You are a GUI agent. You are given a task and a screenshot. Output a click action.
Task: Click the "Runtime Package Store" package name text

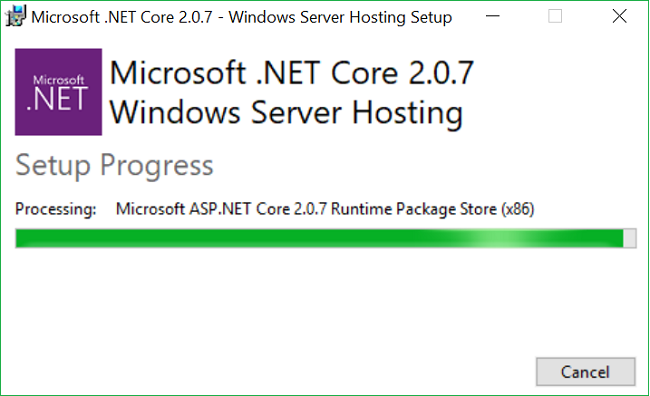(x=414, y=209)
